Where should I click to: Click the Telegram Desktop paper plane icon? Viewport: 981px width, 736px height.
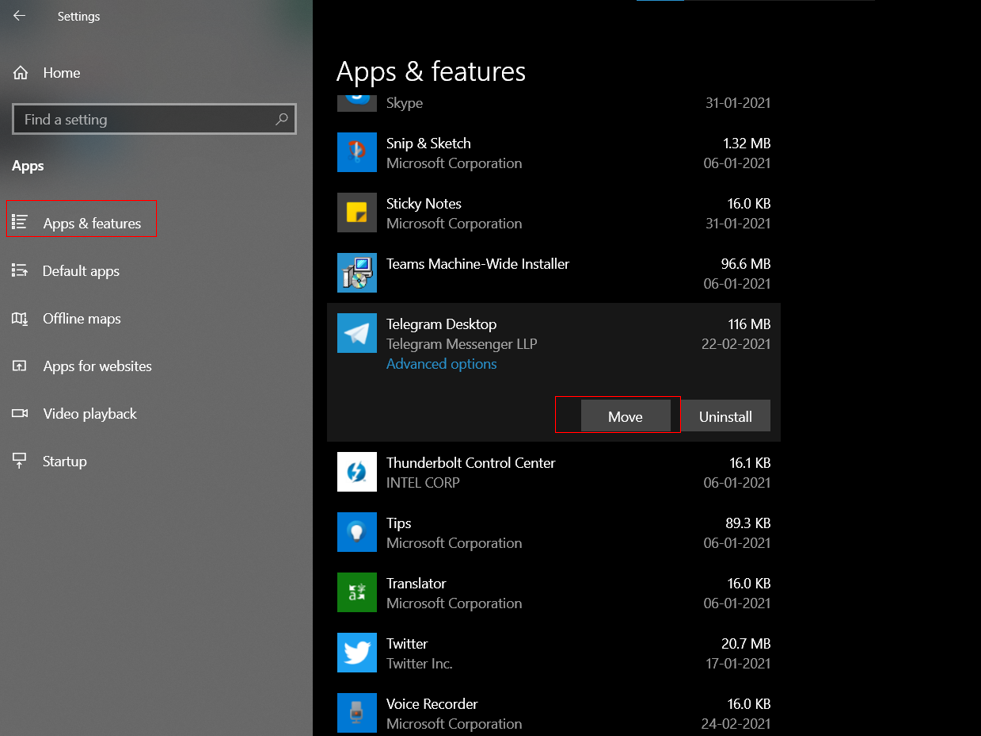357,333
